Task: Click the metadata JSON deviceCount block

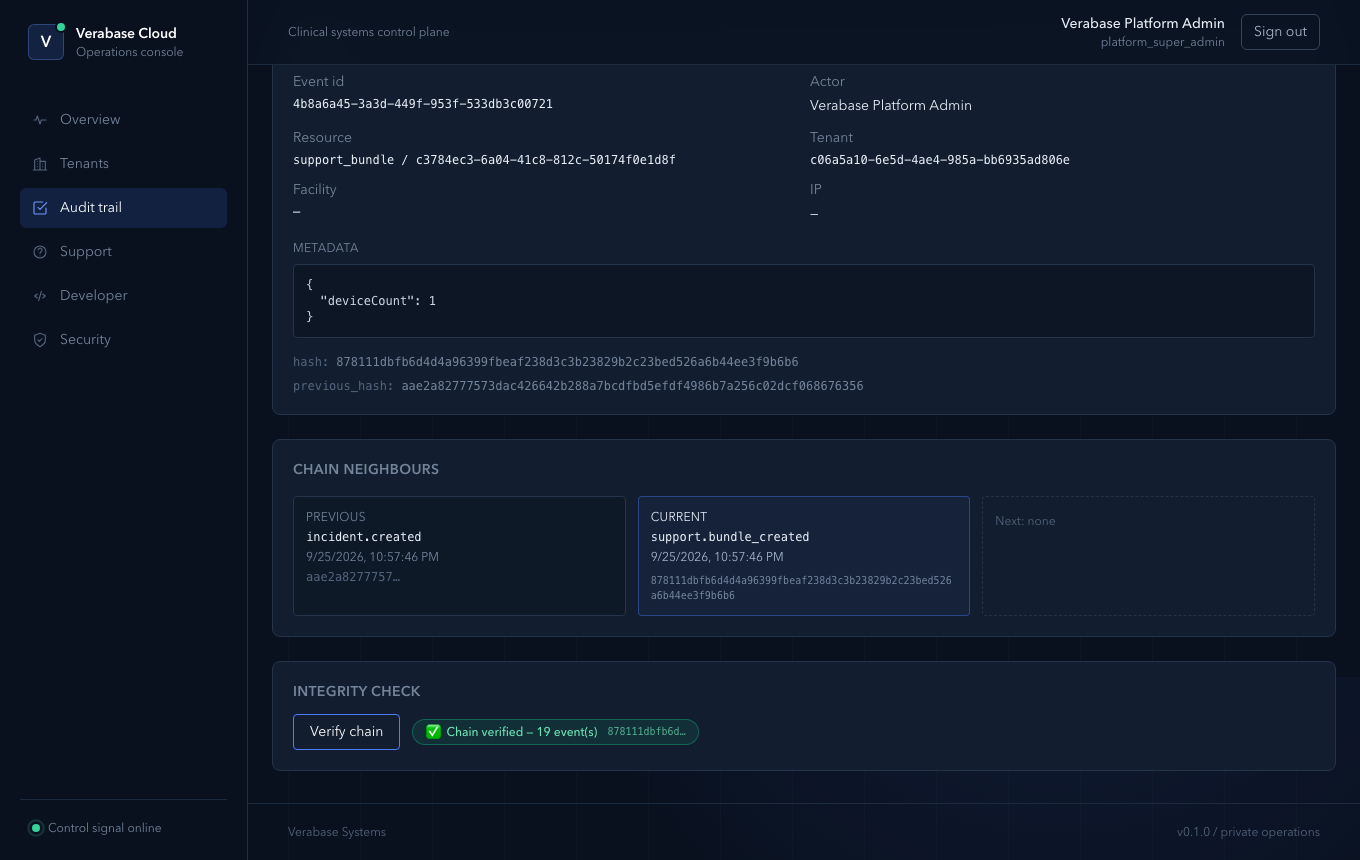Action: tap(804, 301)
